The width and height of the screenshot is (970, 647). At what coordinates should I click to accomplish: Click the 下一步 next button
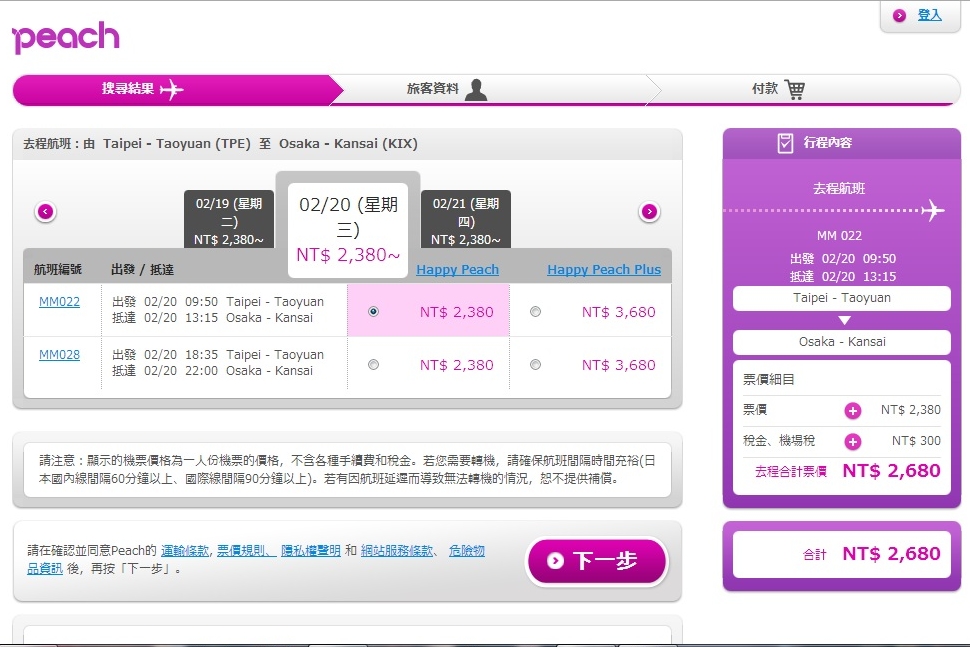click(x=597, y=561)
